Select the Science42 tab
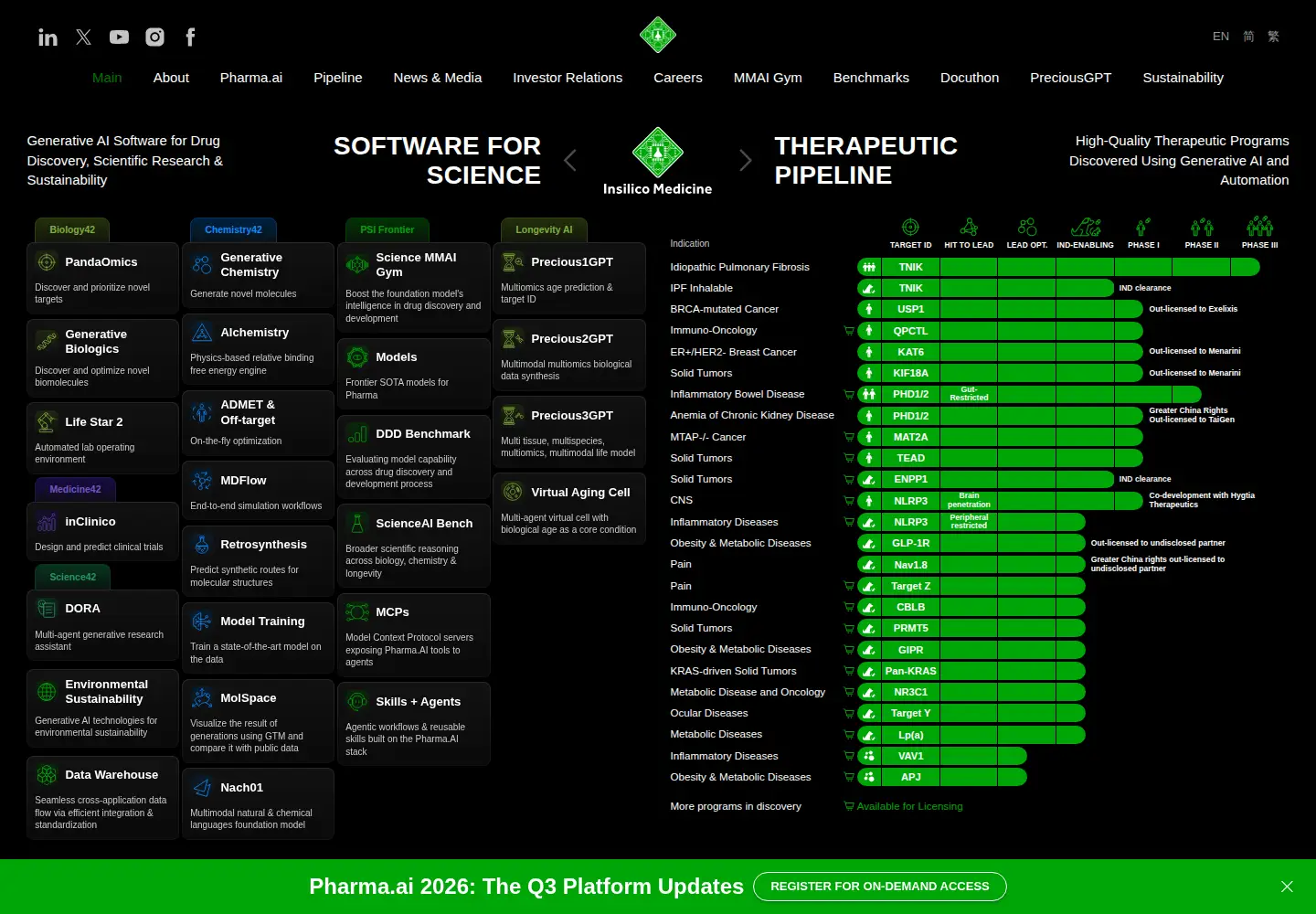Screen dimensions: 1316x914 [x=73, y=578]
